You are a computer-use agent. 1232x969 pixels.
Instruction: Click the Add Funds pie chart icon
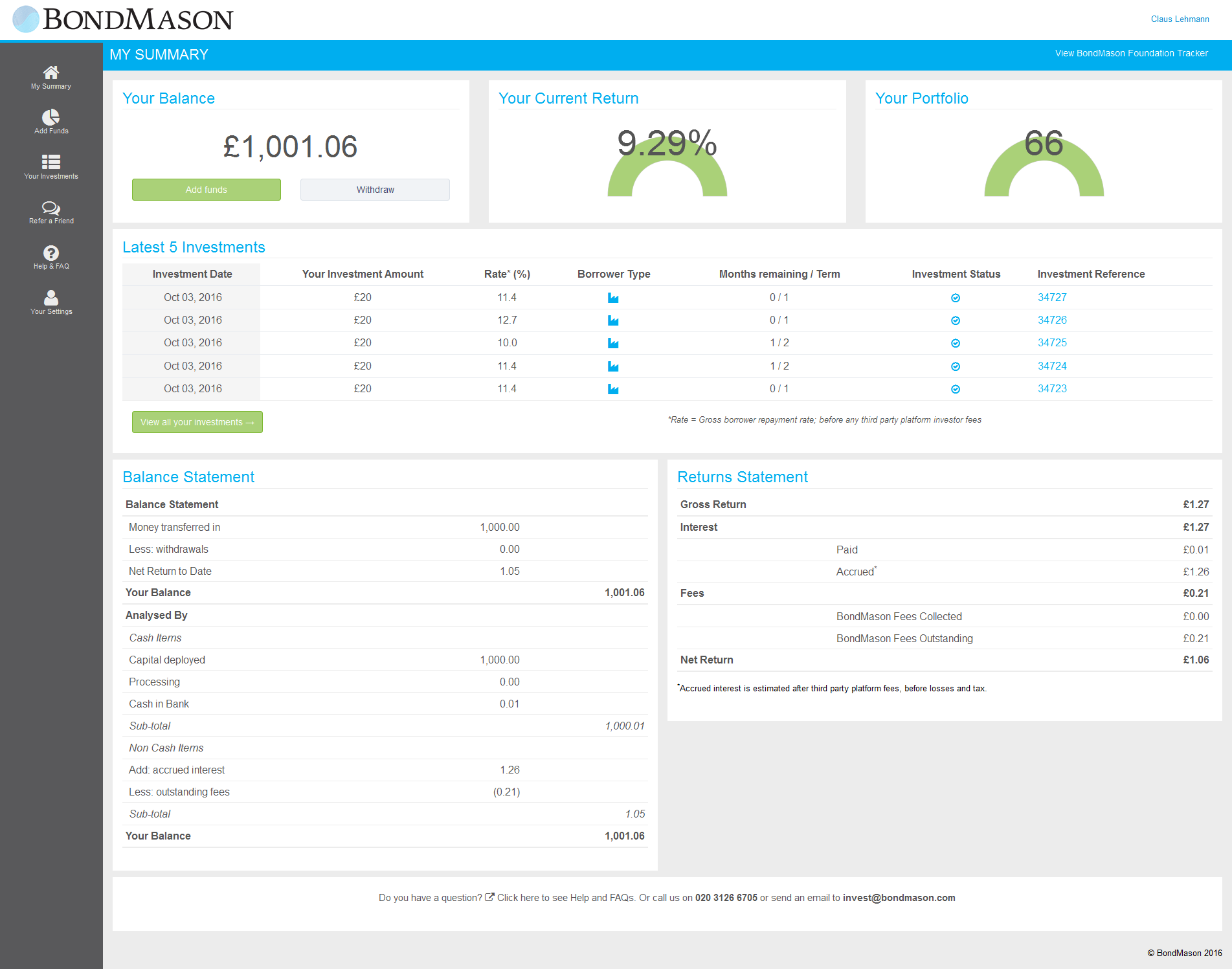[x=51, y=117]
